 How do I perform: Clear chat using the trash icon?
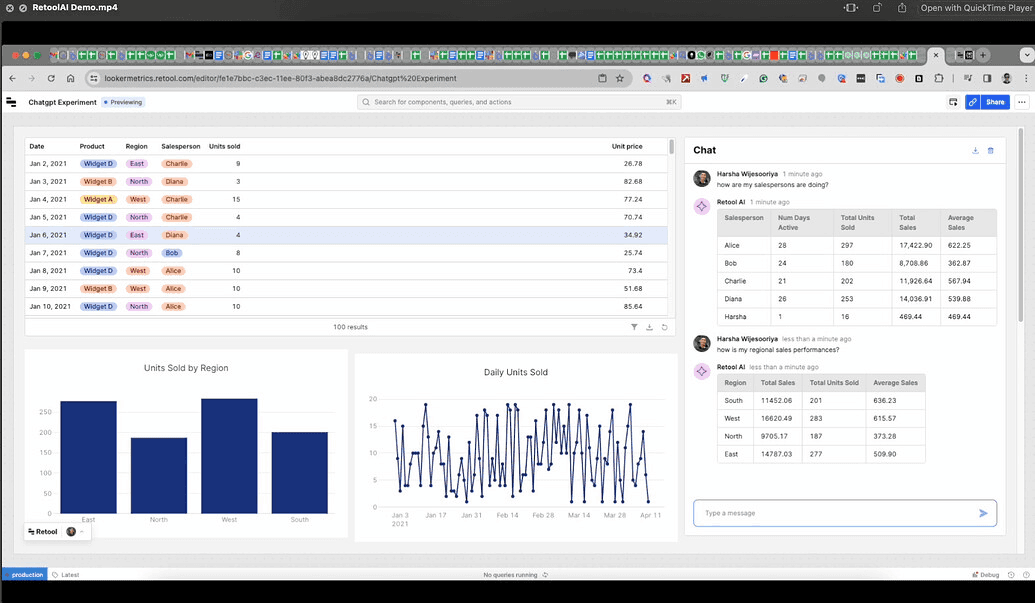[x=990, y=150]
